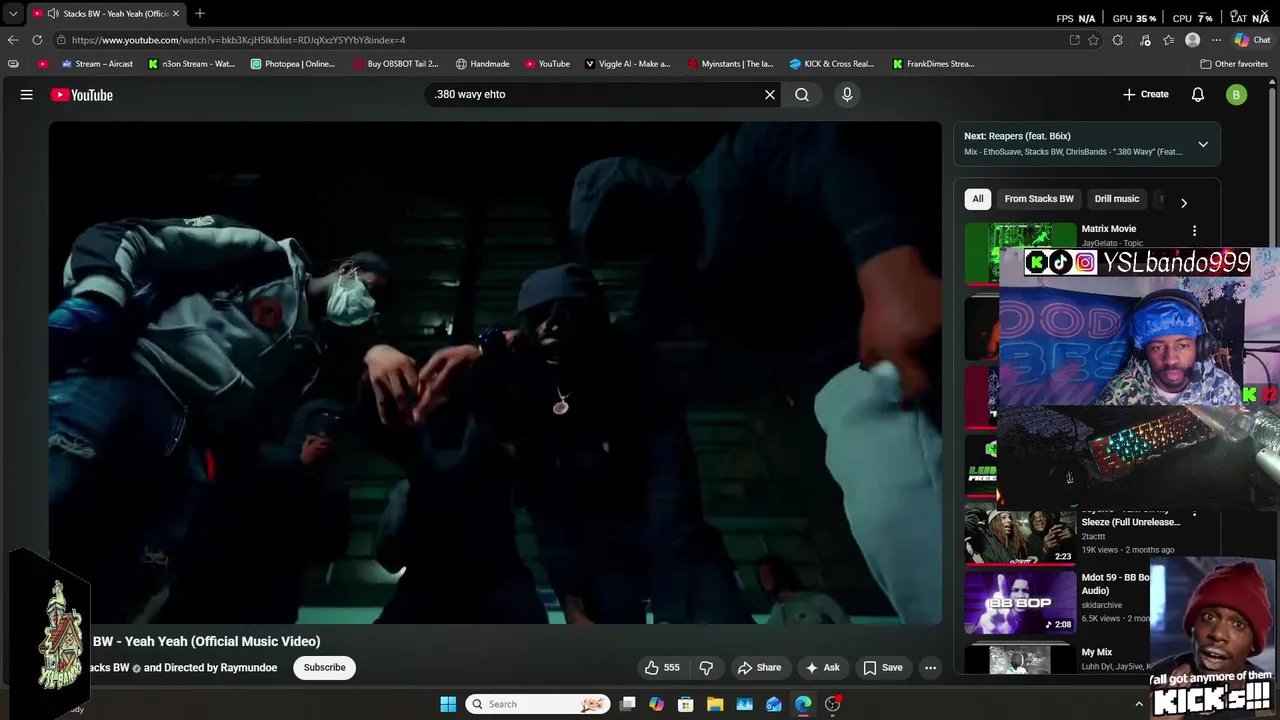View site information icon in address bar
The width and height of the screenshot is (1280, 720).
[61, 40]
